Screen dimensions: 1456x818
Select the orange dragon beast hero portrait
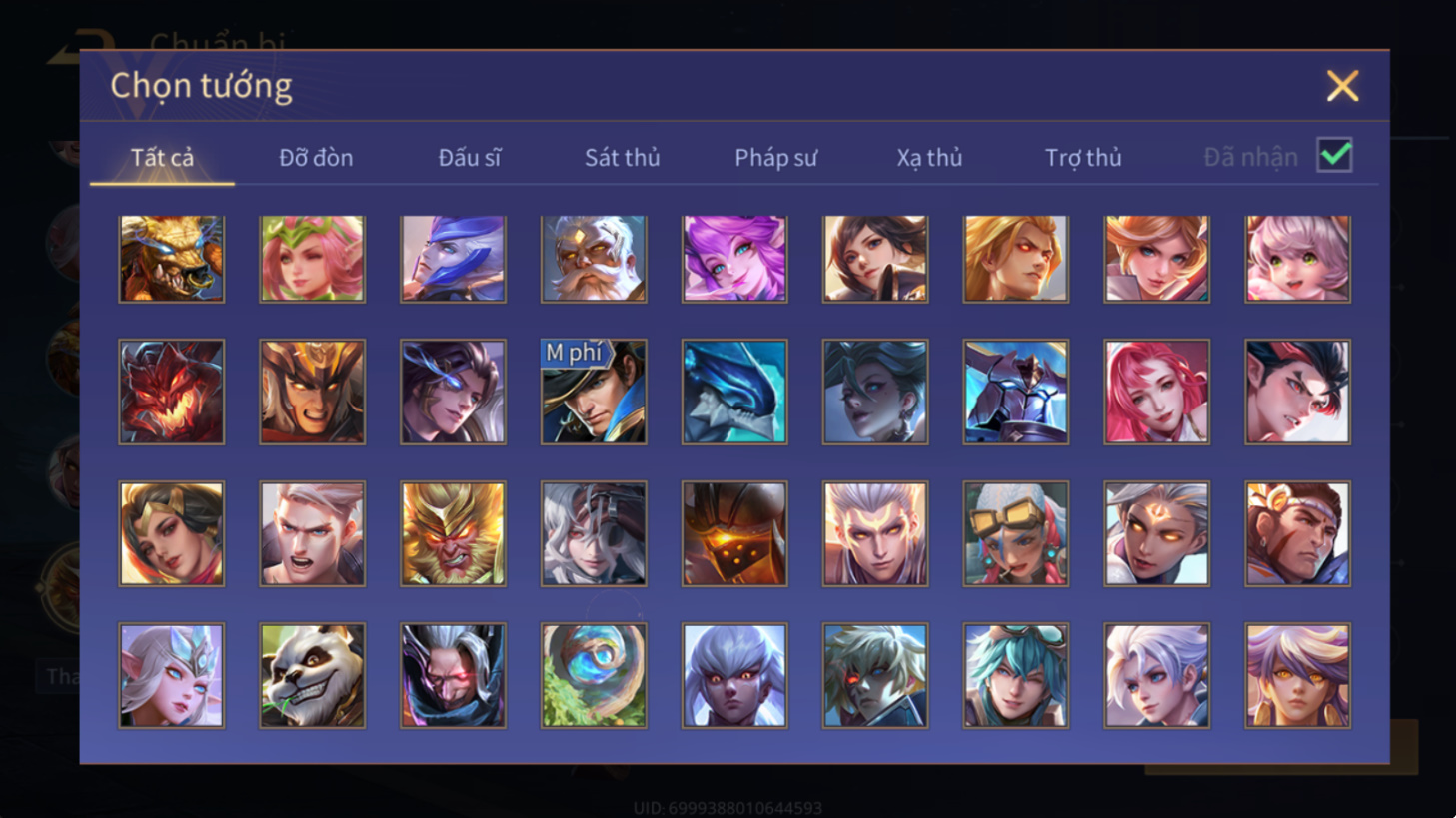172,259
